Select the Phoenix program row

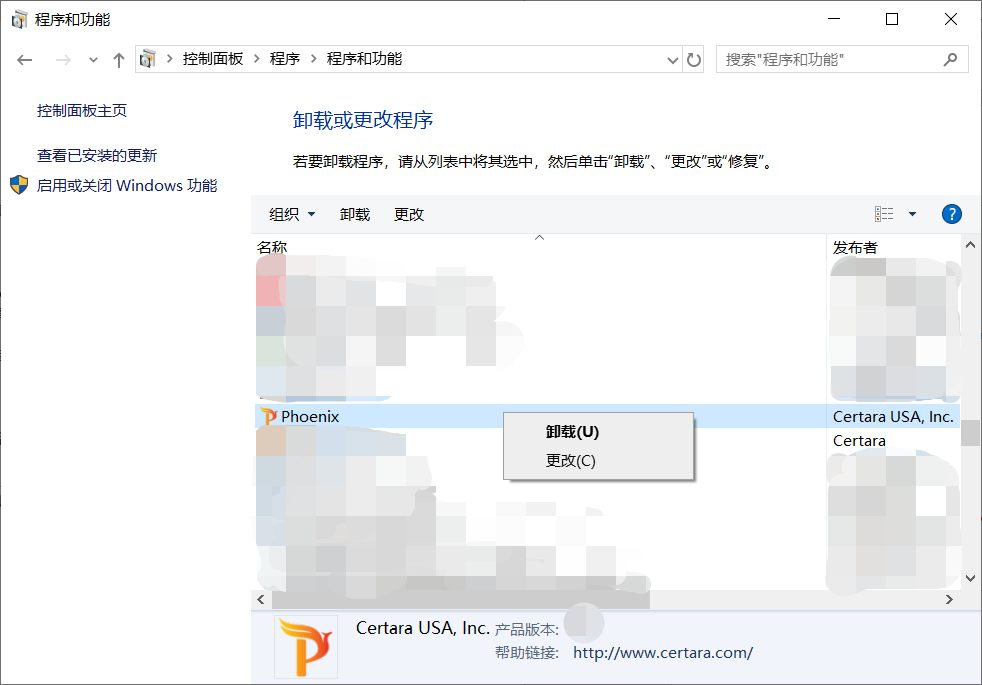(x=607, y=416)
